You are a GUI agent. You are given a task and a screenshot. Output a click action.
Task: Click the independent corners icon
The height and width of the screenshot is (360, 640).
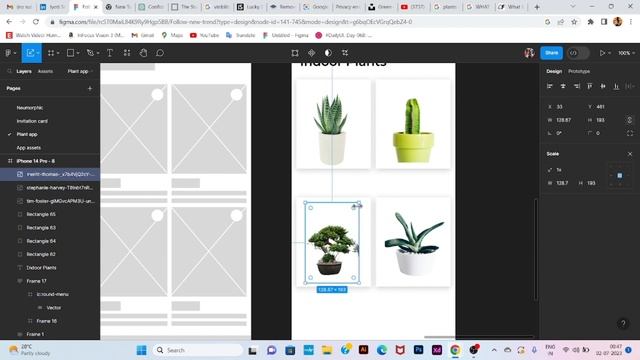pos(630,133)
